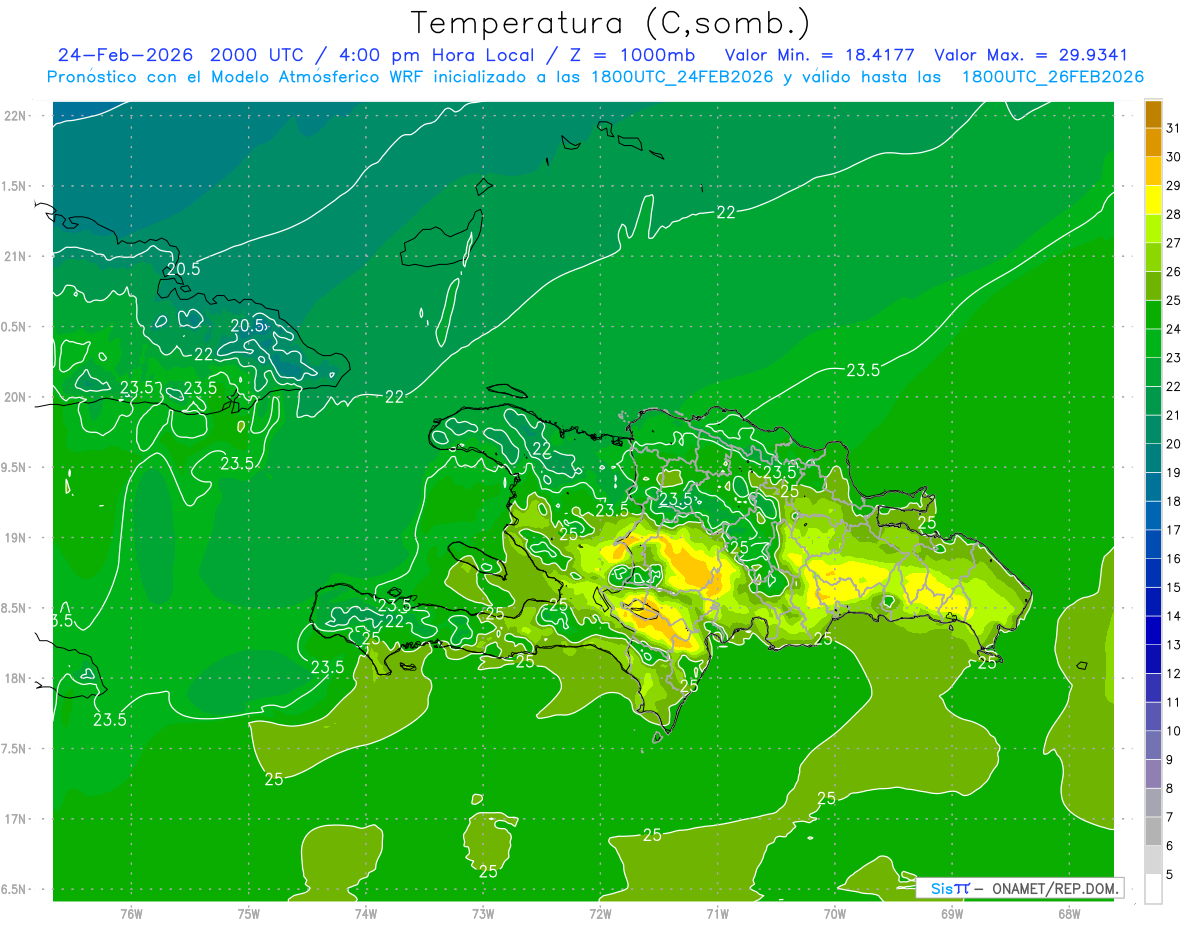Viewport: 1200px width, 927px height.
Task: Click colorbar value label '31'
Action: tap(1174, 128)
